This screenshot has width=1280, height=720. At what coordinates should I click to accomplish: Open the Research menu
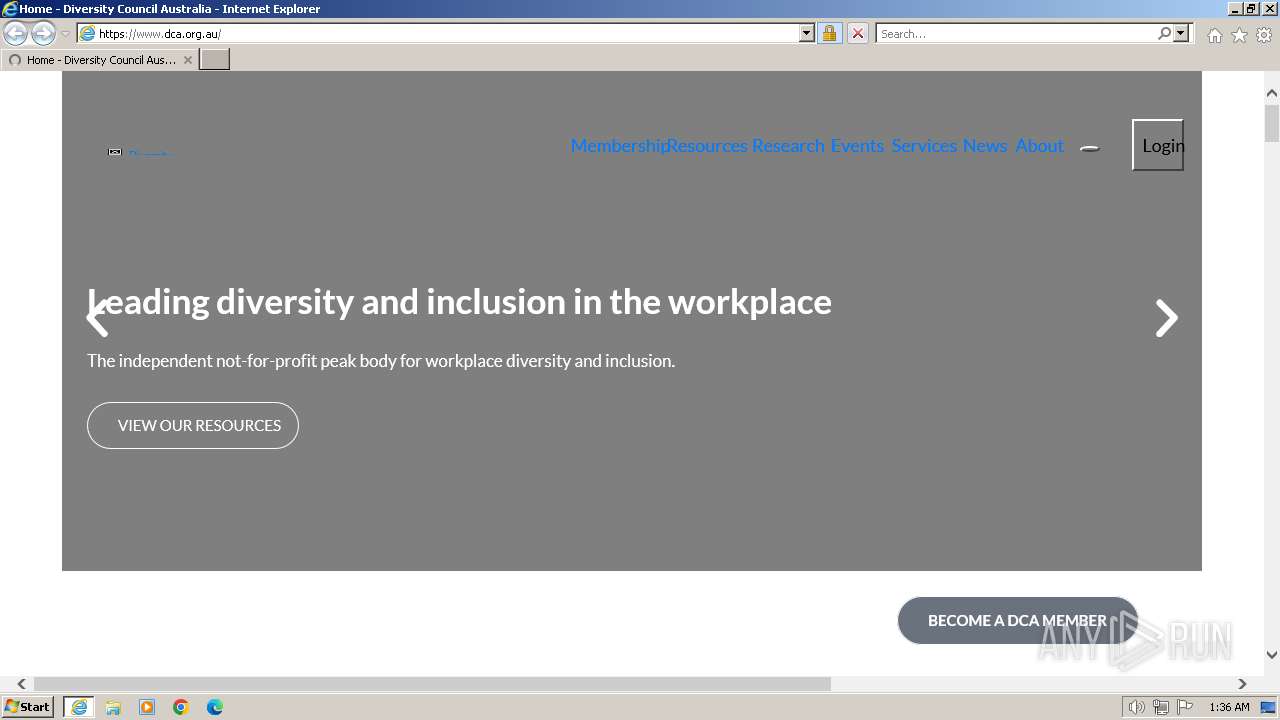tap(788, 146)
